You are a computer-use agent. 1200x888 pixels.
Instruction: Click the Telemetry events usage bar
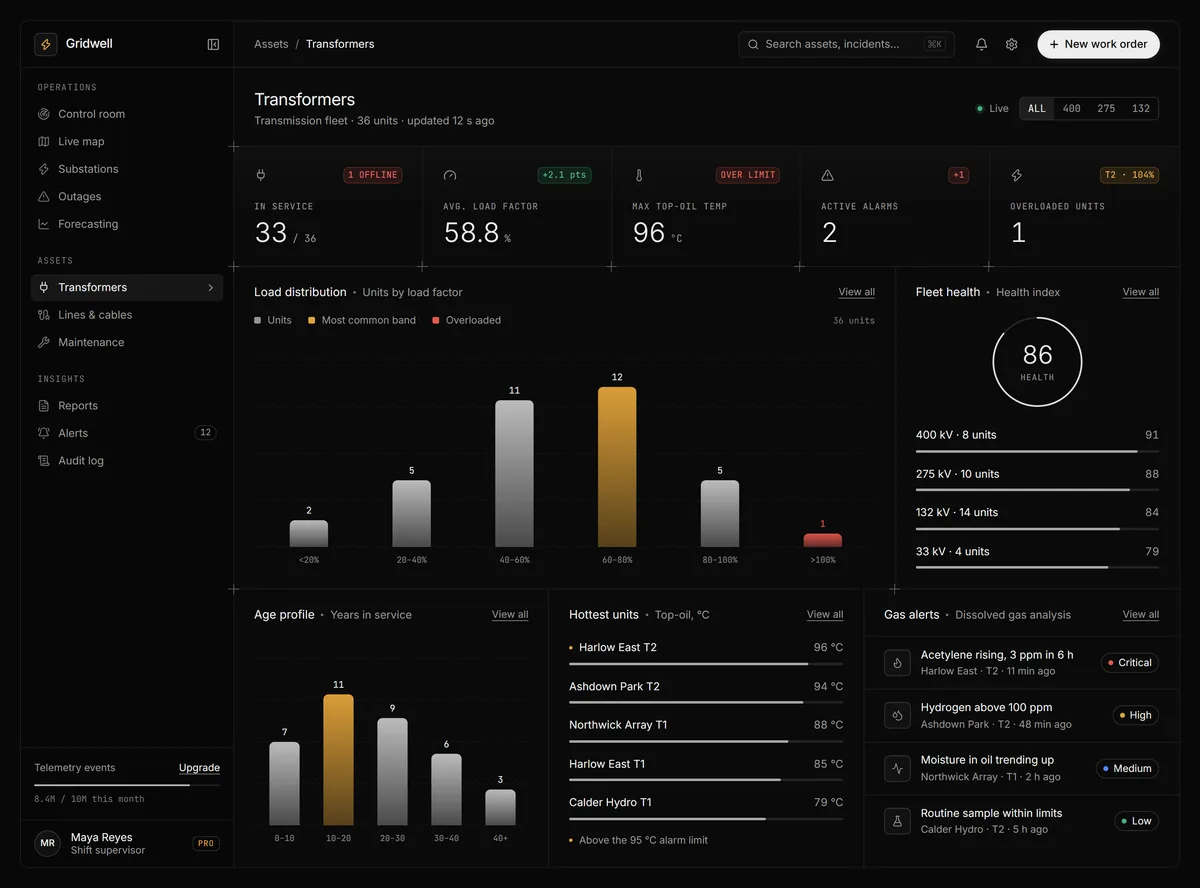pyautogui.click(x=127, y=785)
